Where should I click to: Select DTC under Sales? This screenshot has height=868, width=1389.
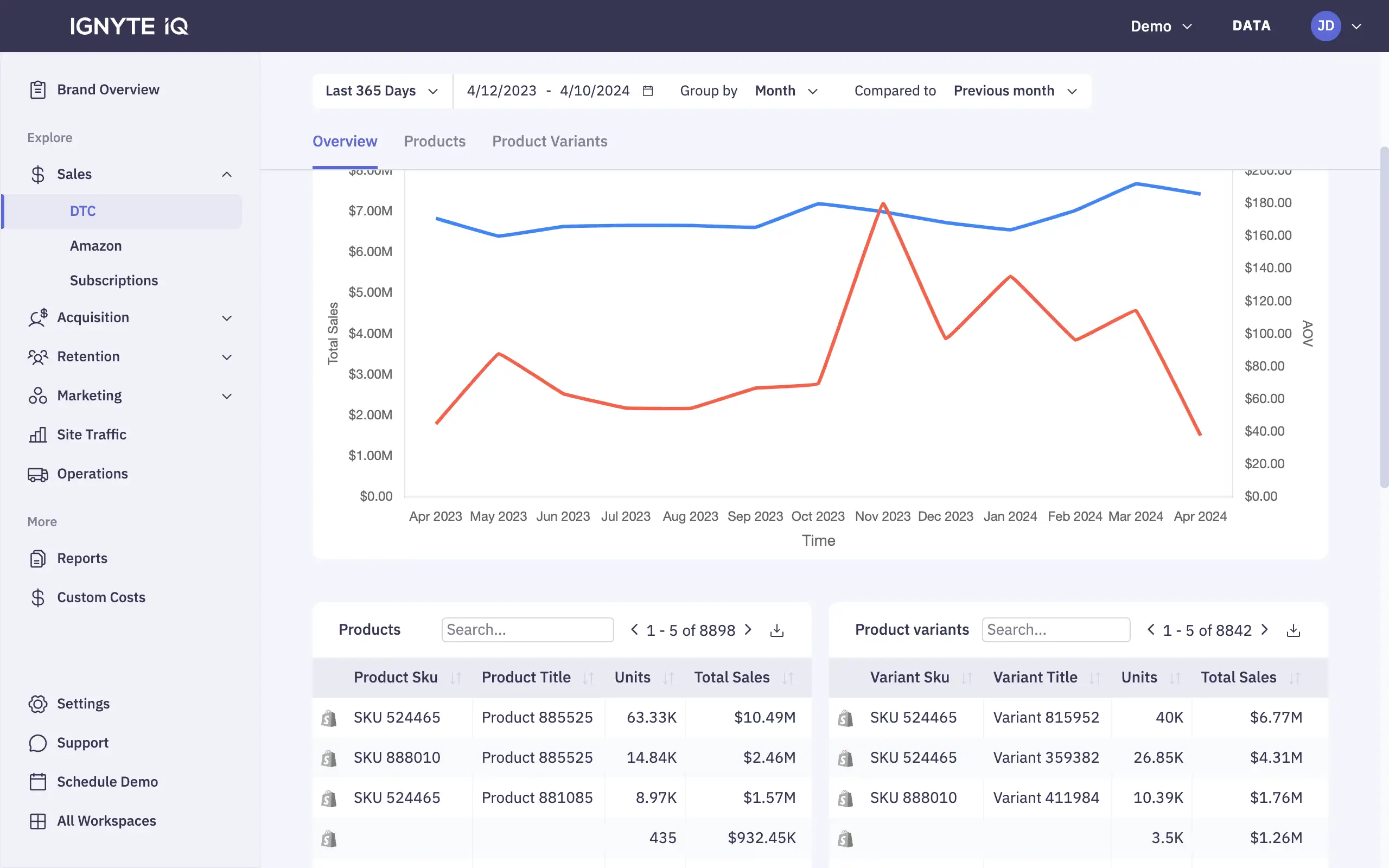tap(123, 211)
